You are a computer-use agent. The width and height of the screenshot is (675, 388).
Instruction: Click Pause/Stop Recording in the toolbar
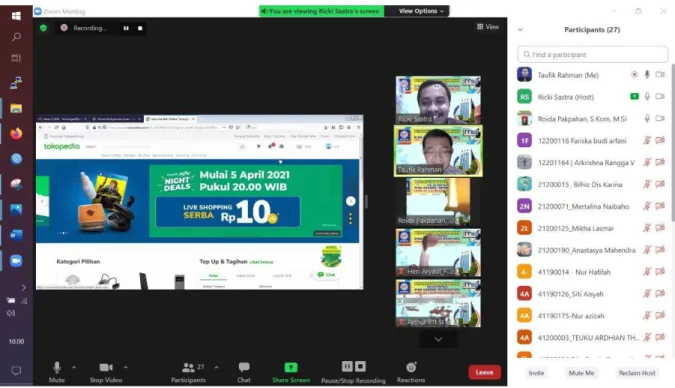(x=353, y=372)
